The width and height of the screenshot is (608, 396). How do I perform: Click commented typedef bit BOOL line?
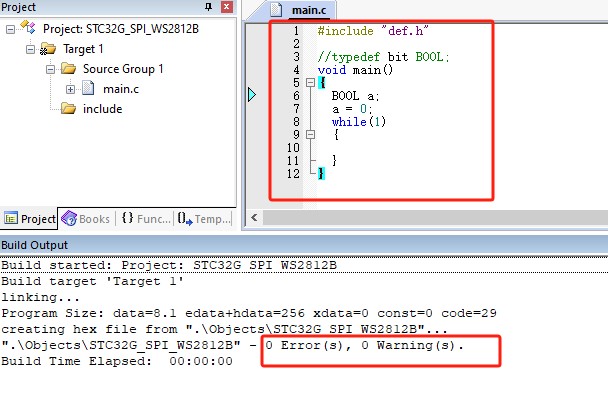pyautogui.click(x=383, y=57)
